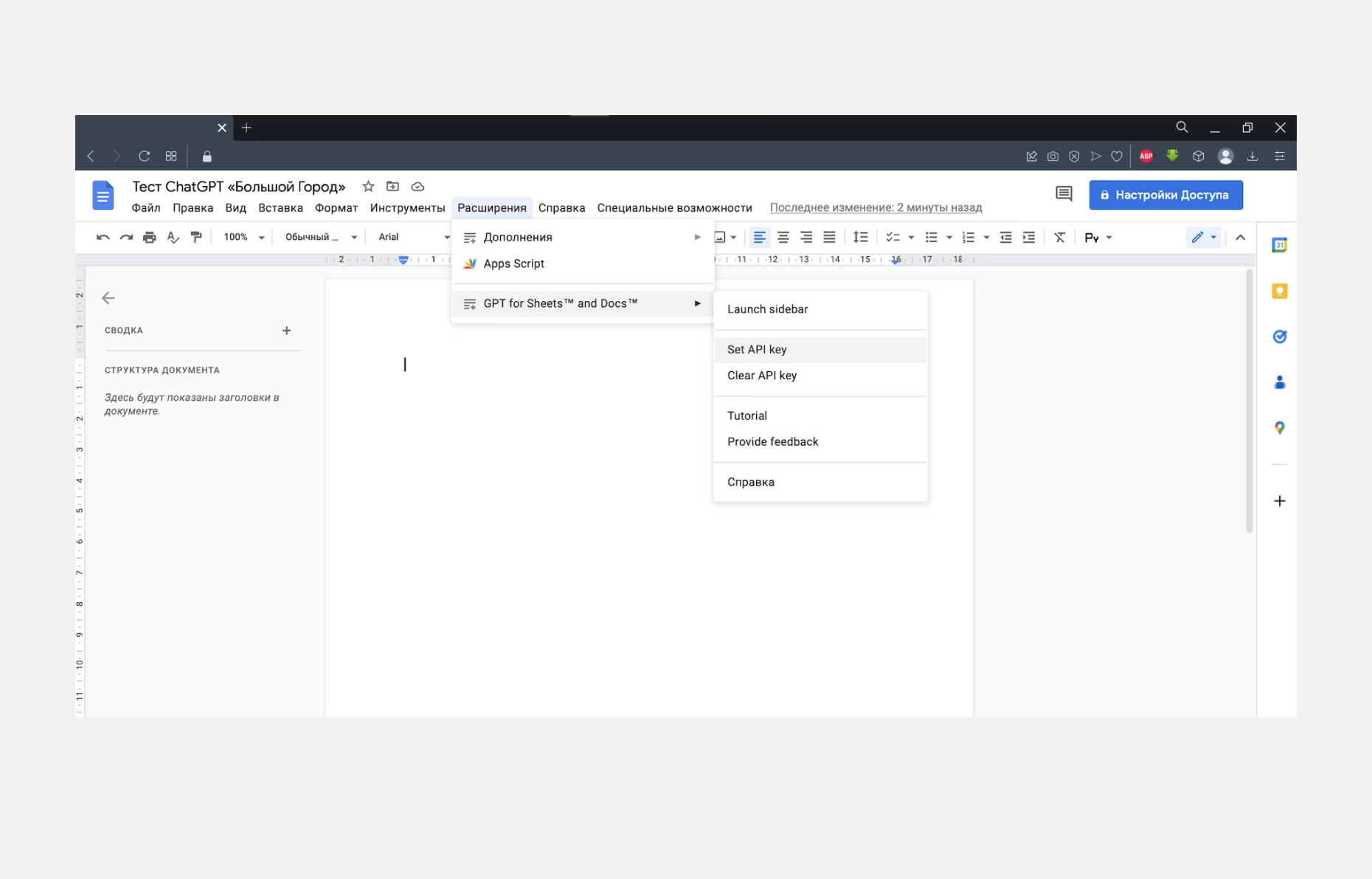Open the zoom 100% dropdown
Viewport: 1372px width, 879px height.
coord(244,237)
